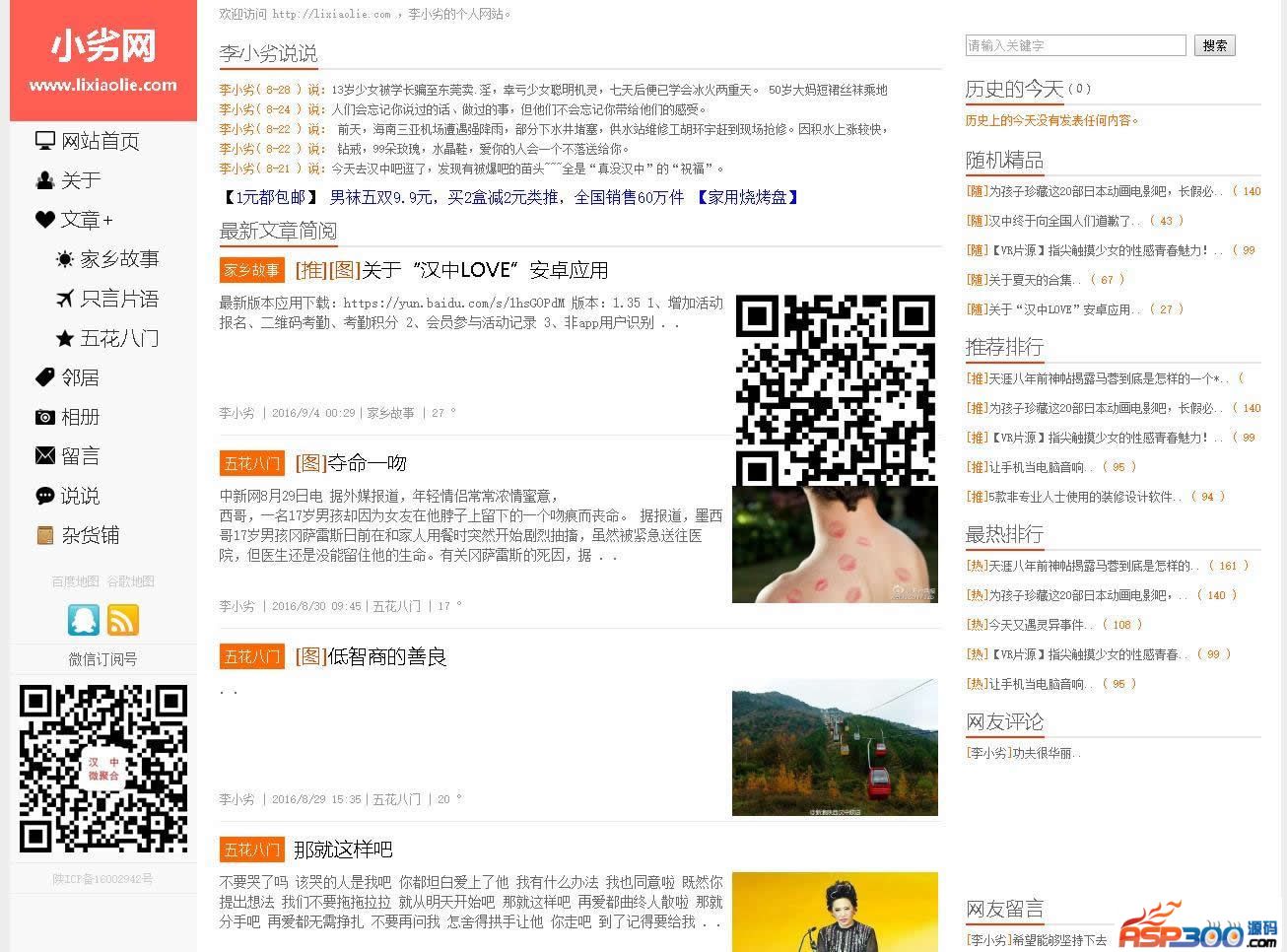Click the 【家用烧烤盘】 promo link
Screen dimensions: 1287x952
[x=747, y=197]
